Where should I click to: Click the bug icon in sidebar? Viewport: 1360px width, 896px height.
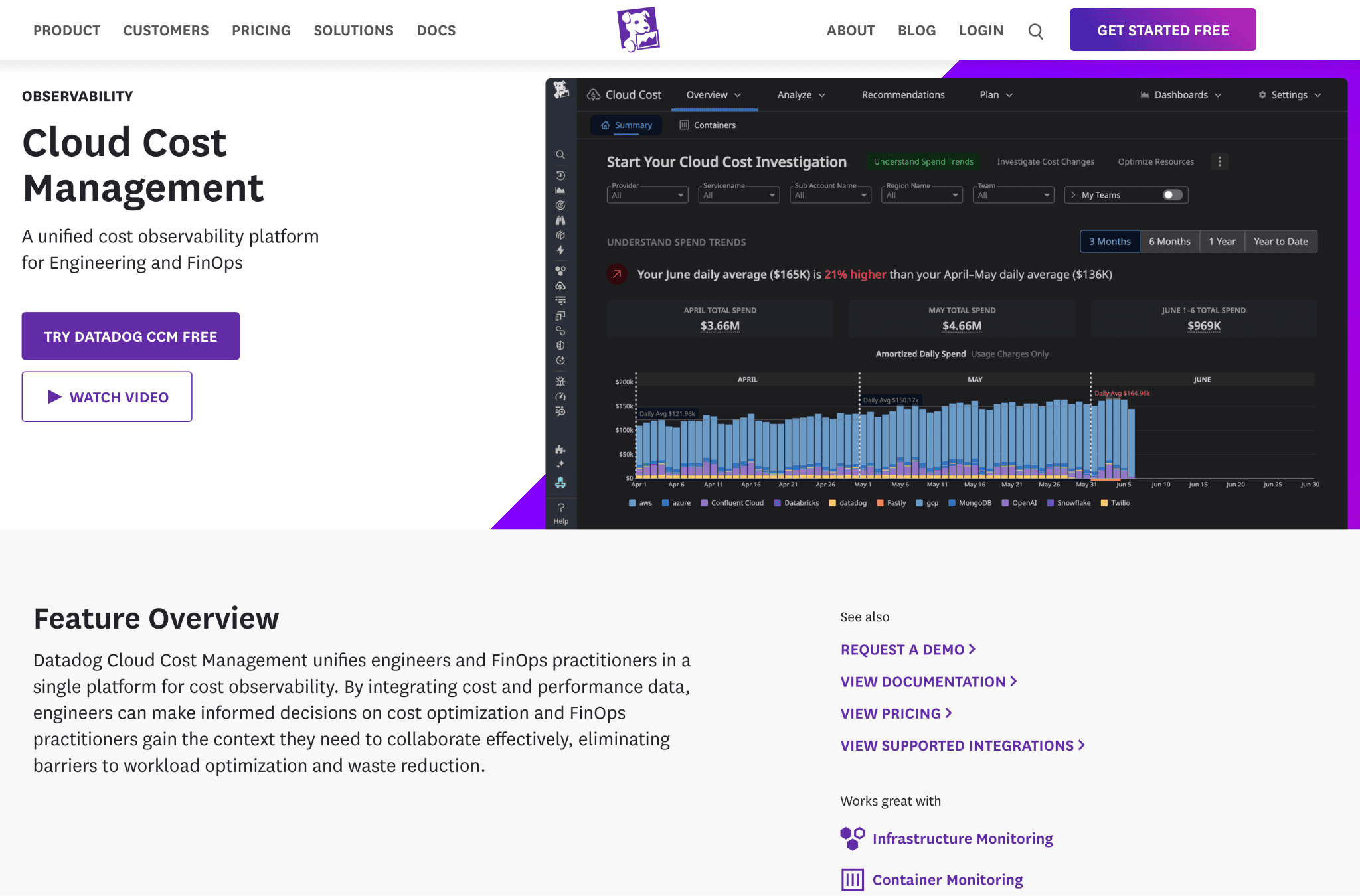click(560, 382)
